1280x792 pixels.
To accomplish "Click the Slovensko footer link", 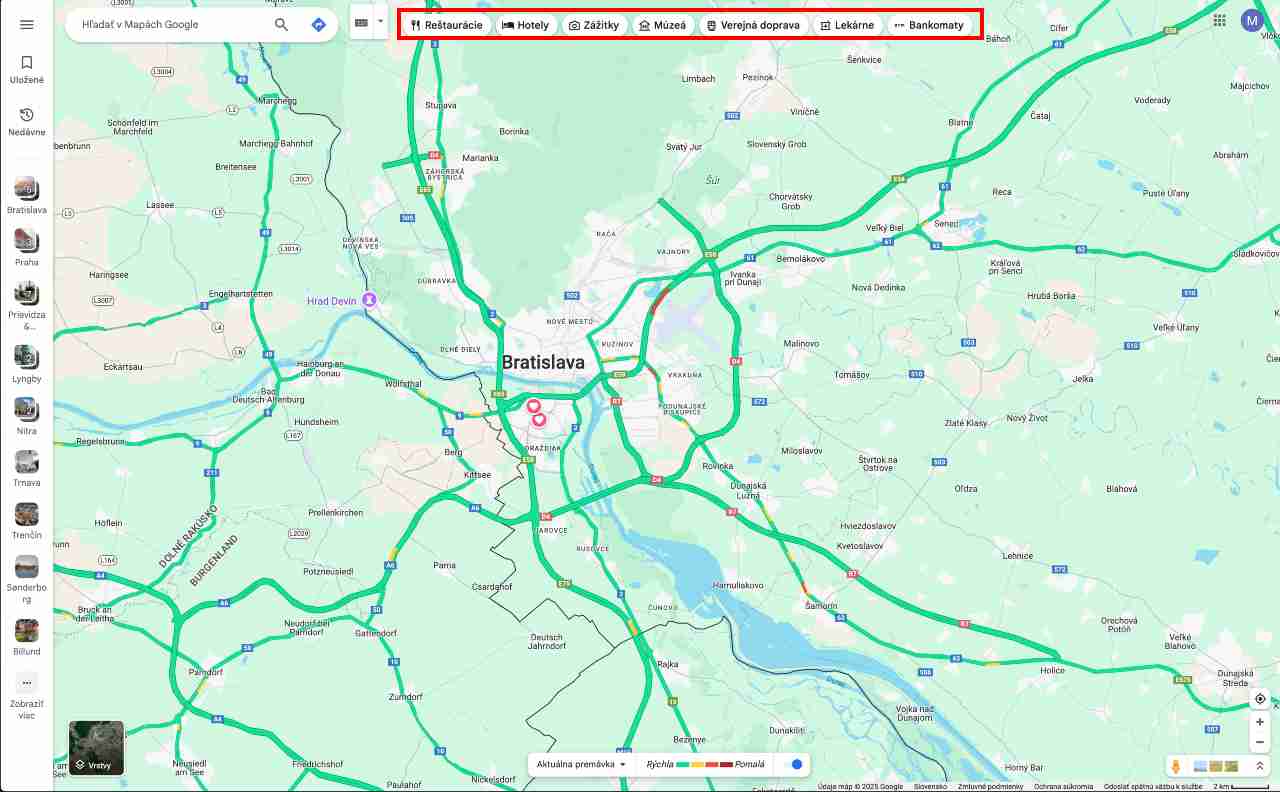I will 930,786.
